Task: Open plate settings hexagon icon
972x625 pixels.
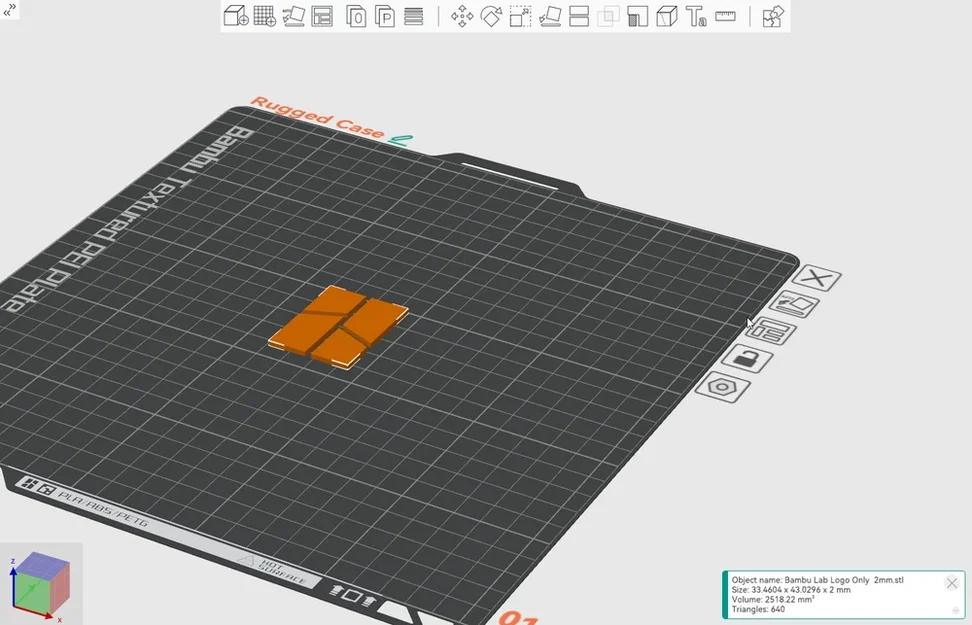Action: 722,388
